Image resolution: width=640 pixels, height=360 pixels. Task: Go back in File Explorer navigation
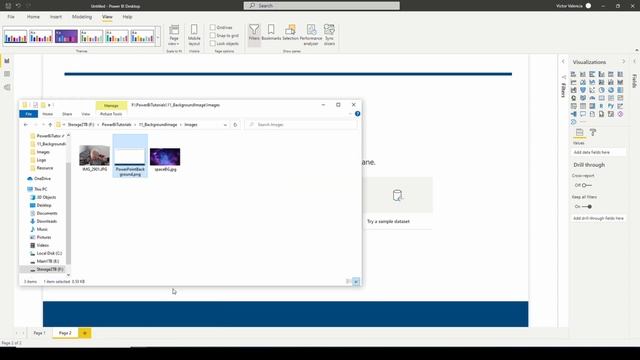pos(26,124)
